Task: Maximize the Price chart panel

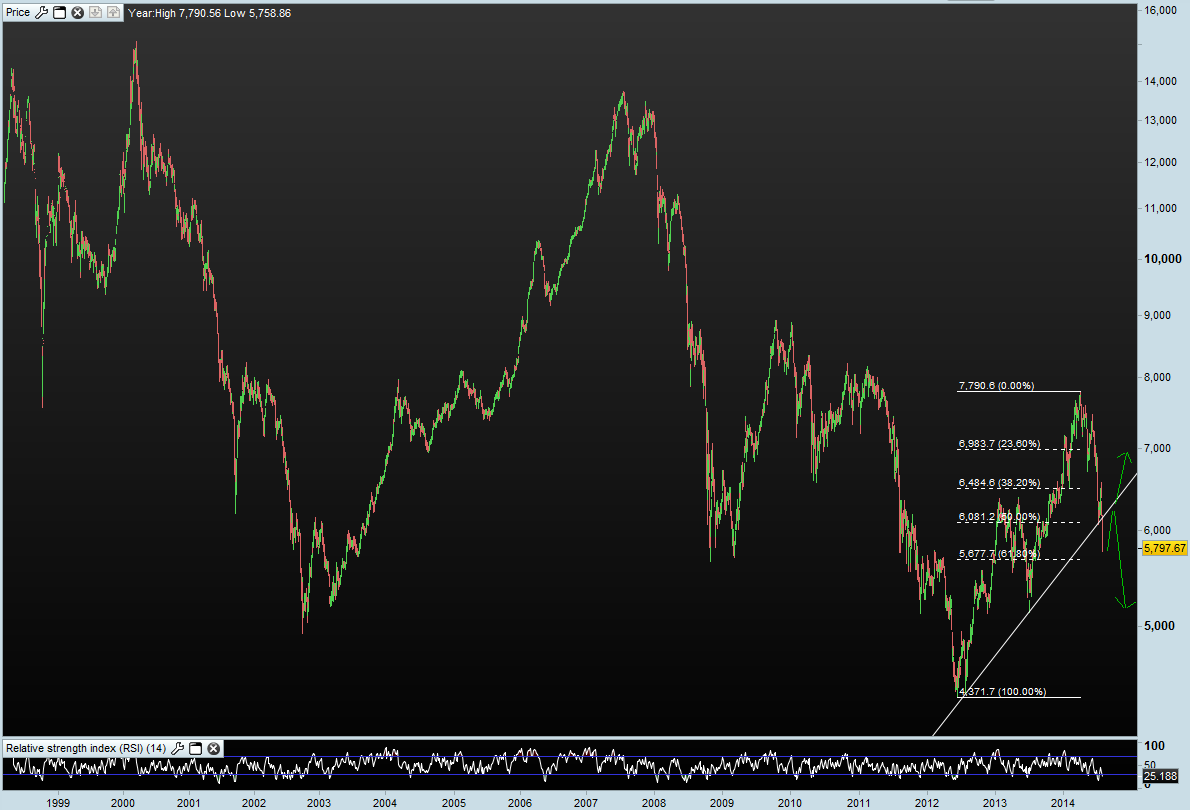Action: pyautogui.click(x=59, y=13)
